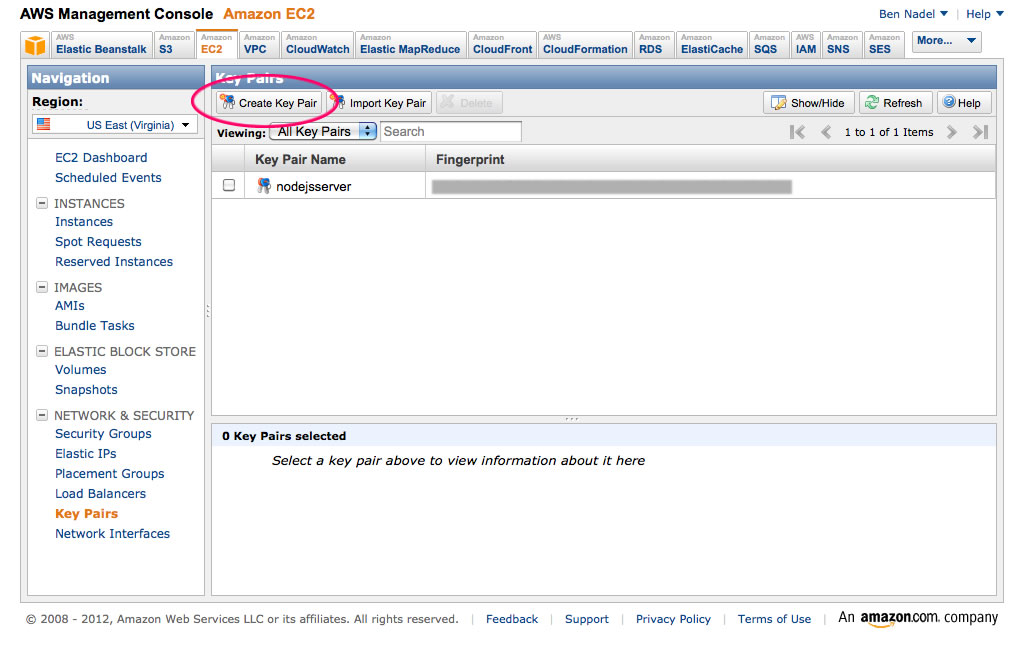Open Bundle Tasks link

pyautogui.click(x=95, y=326)
